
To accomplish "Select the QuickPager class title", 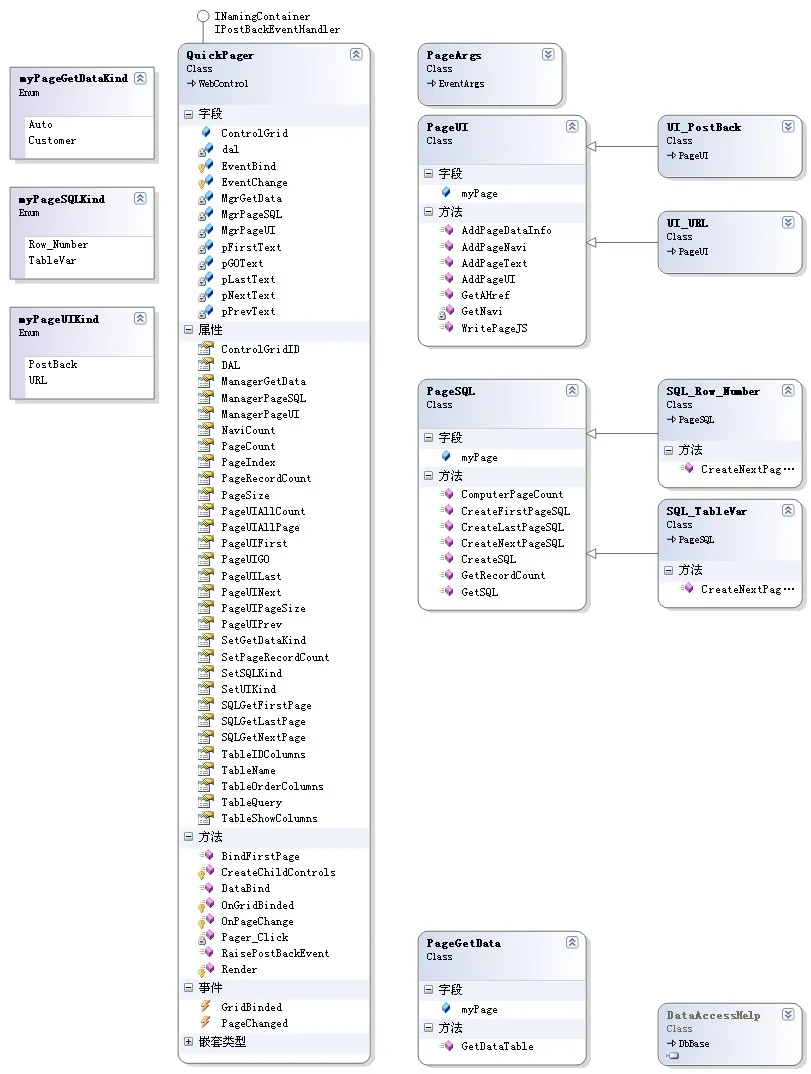I will click(x=220, y=55).
